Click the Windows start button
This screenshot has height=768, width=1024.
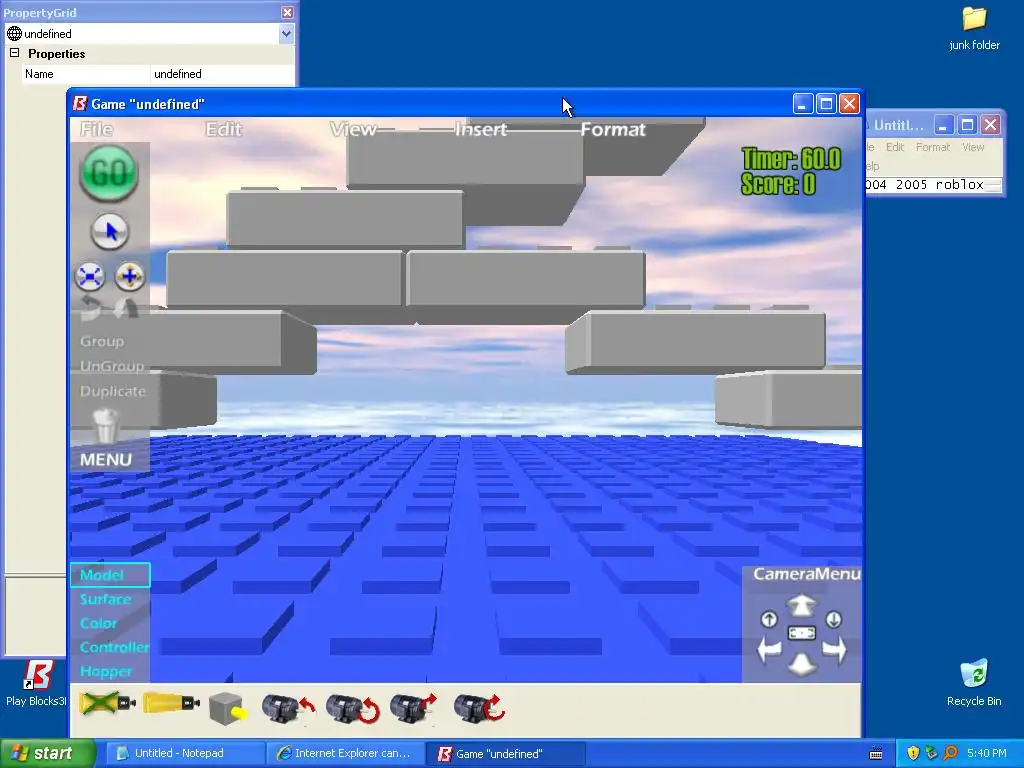pyautogui.click(x=47, y=753)
